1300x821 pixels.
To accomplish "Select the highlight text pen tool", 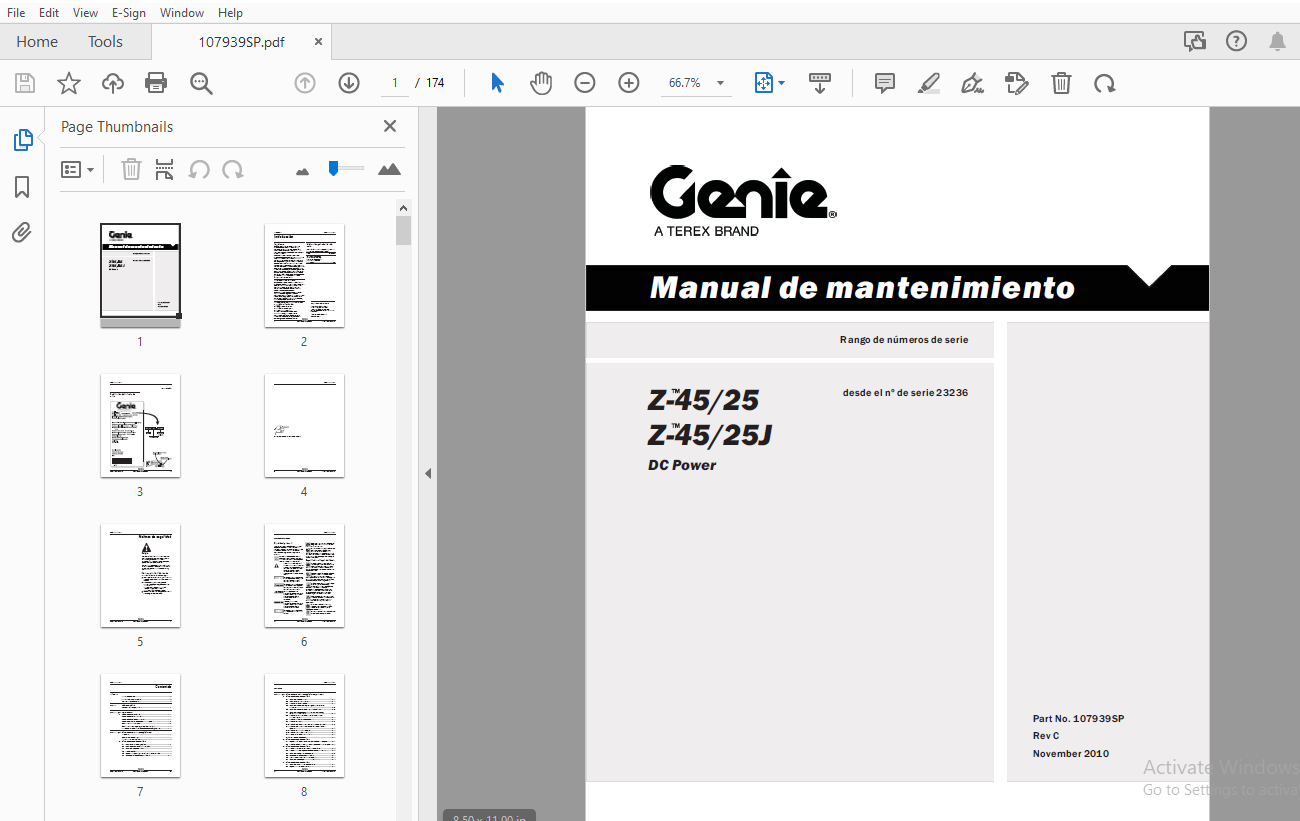I will point(929,83).
